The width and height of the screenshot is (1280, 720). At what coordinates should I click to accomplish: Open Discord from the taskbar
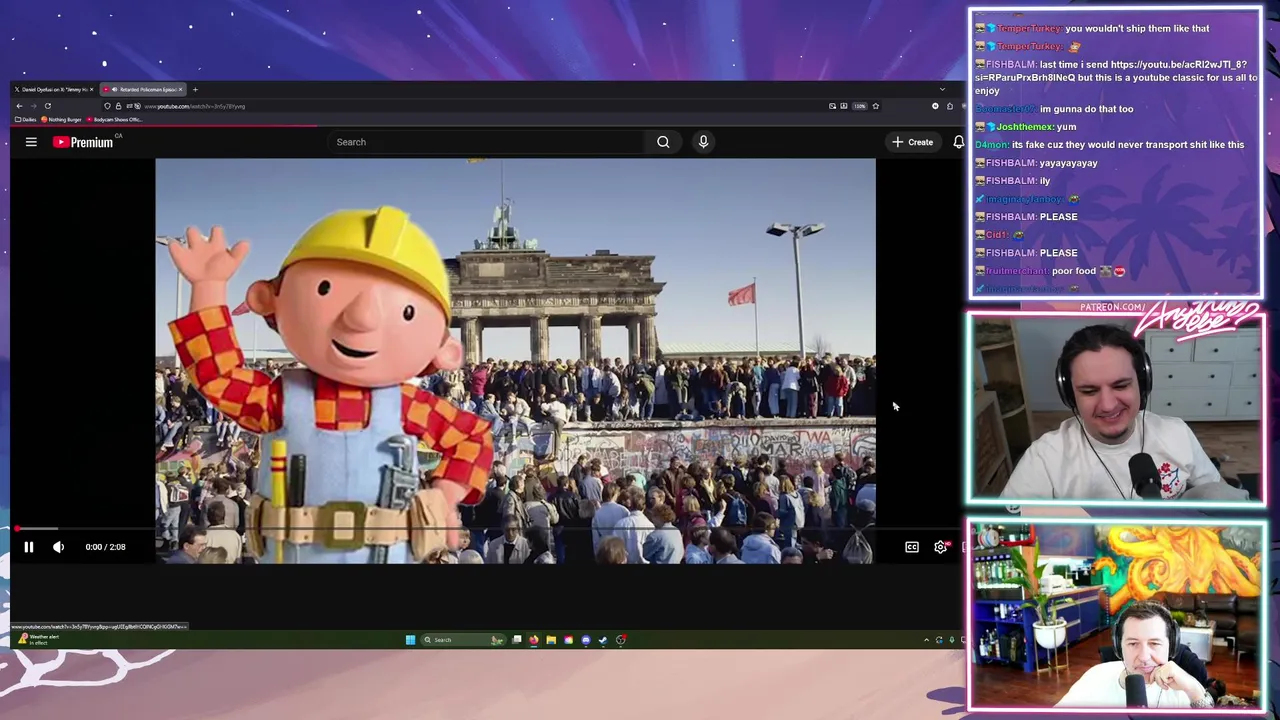tap(586, 640)
